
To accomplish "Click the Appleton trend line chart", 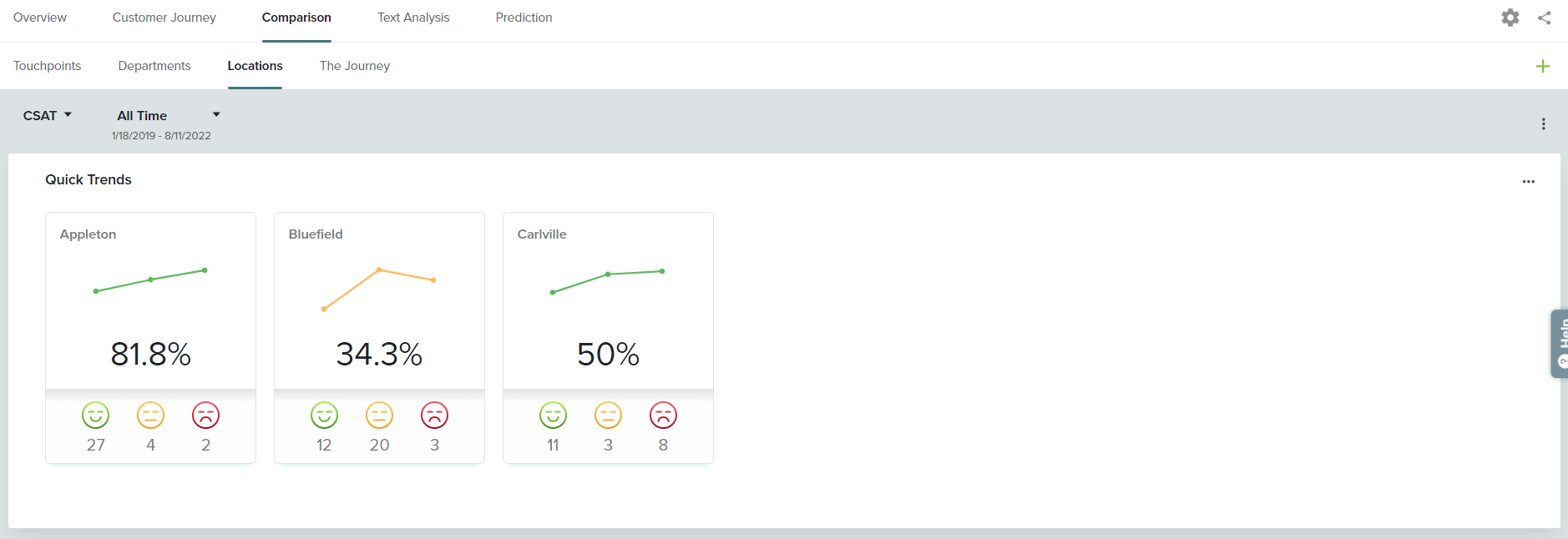I will point(150,280).
